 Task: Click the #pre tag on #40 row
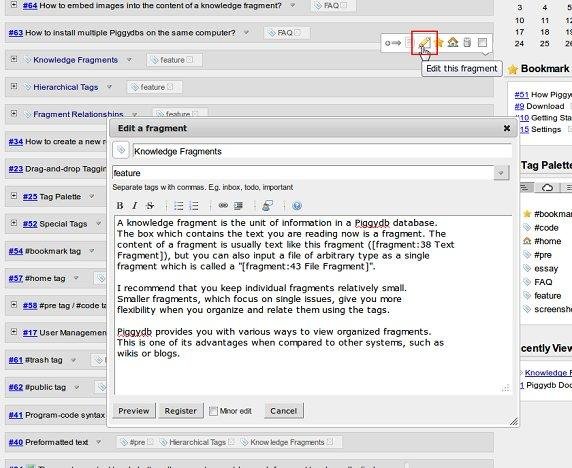coord(137,442)
